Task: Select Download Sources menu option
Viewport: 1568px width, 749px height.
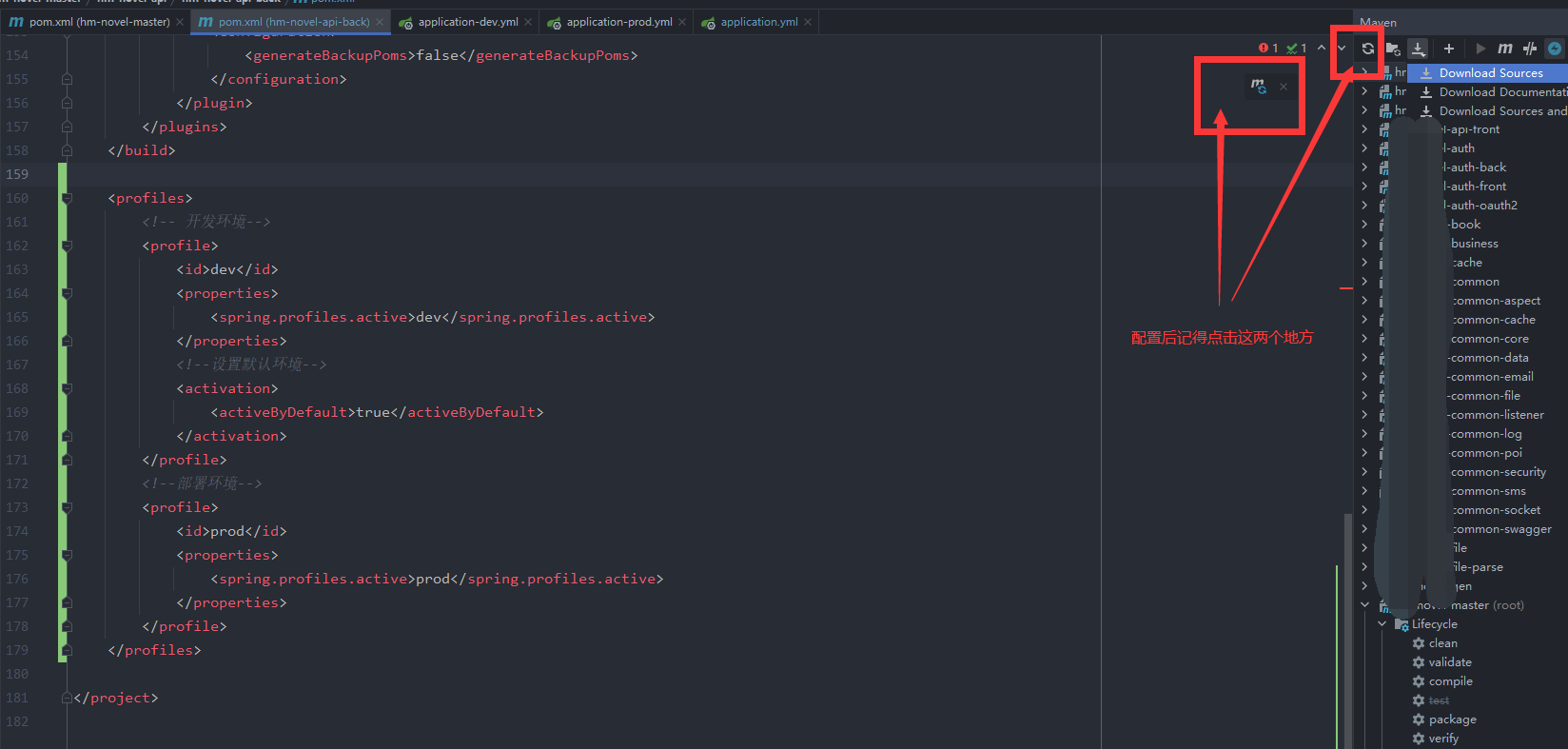Action: coord(1490,73)
